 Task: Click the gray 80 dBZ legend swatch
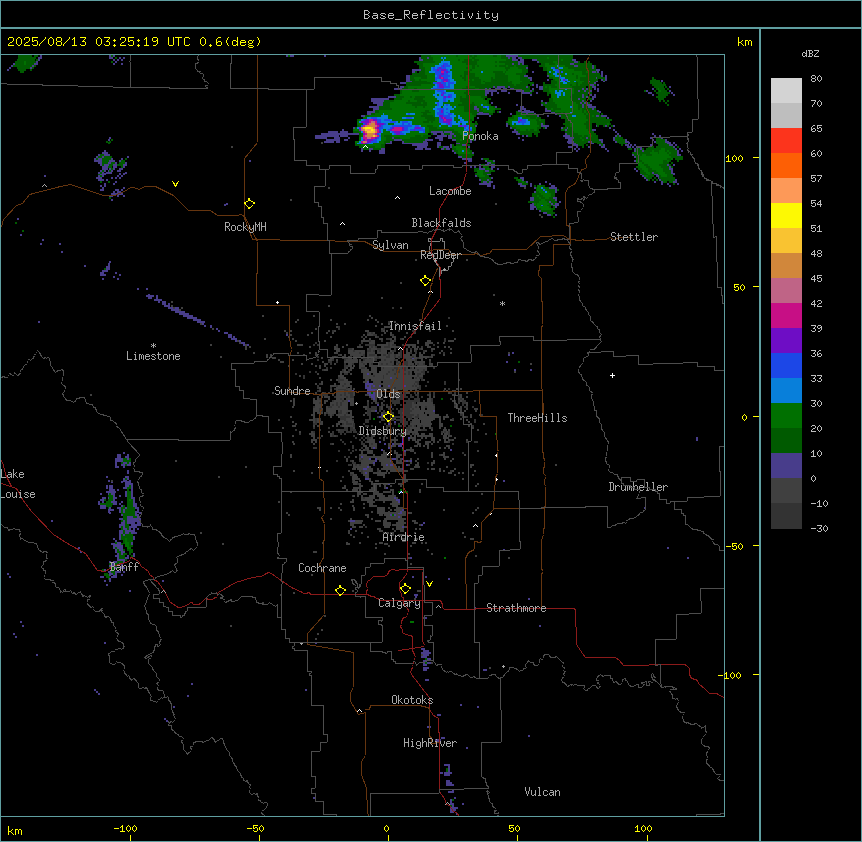tap(786, 90)
